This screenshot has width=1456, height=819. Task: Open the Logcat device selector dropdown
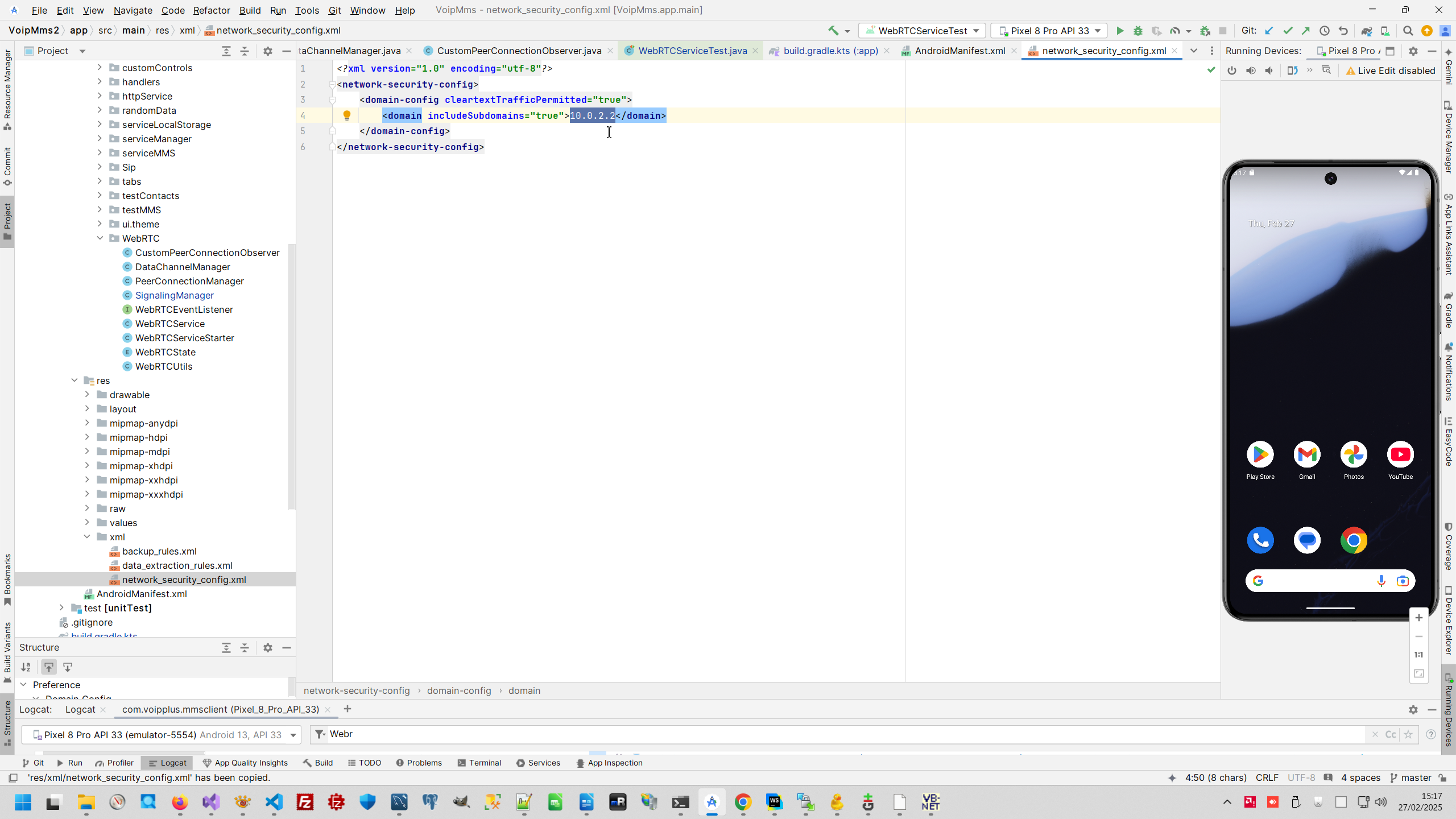tap(162, 735)
